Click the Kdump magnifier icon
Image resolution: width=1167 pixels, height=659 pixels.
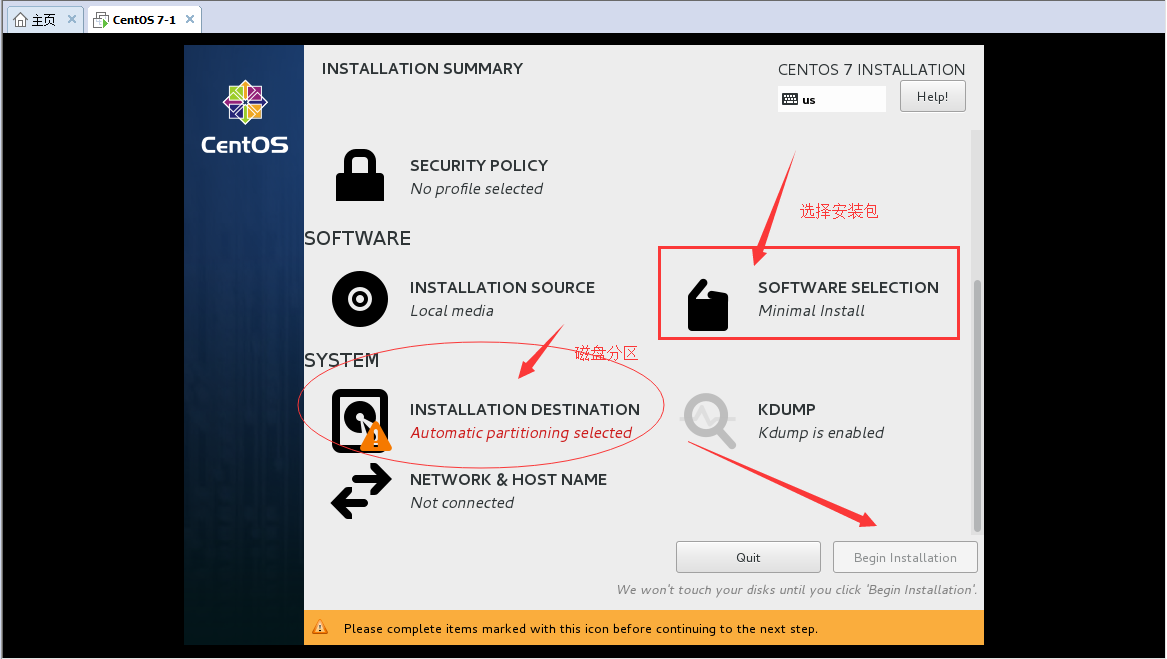pos(709,421)
